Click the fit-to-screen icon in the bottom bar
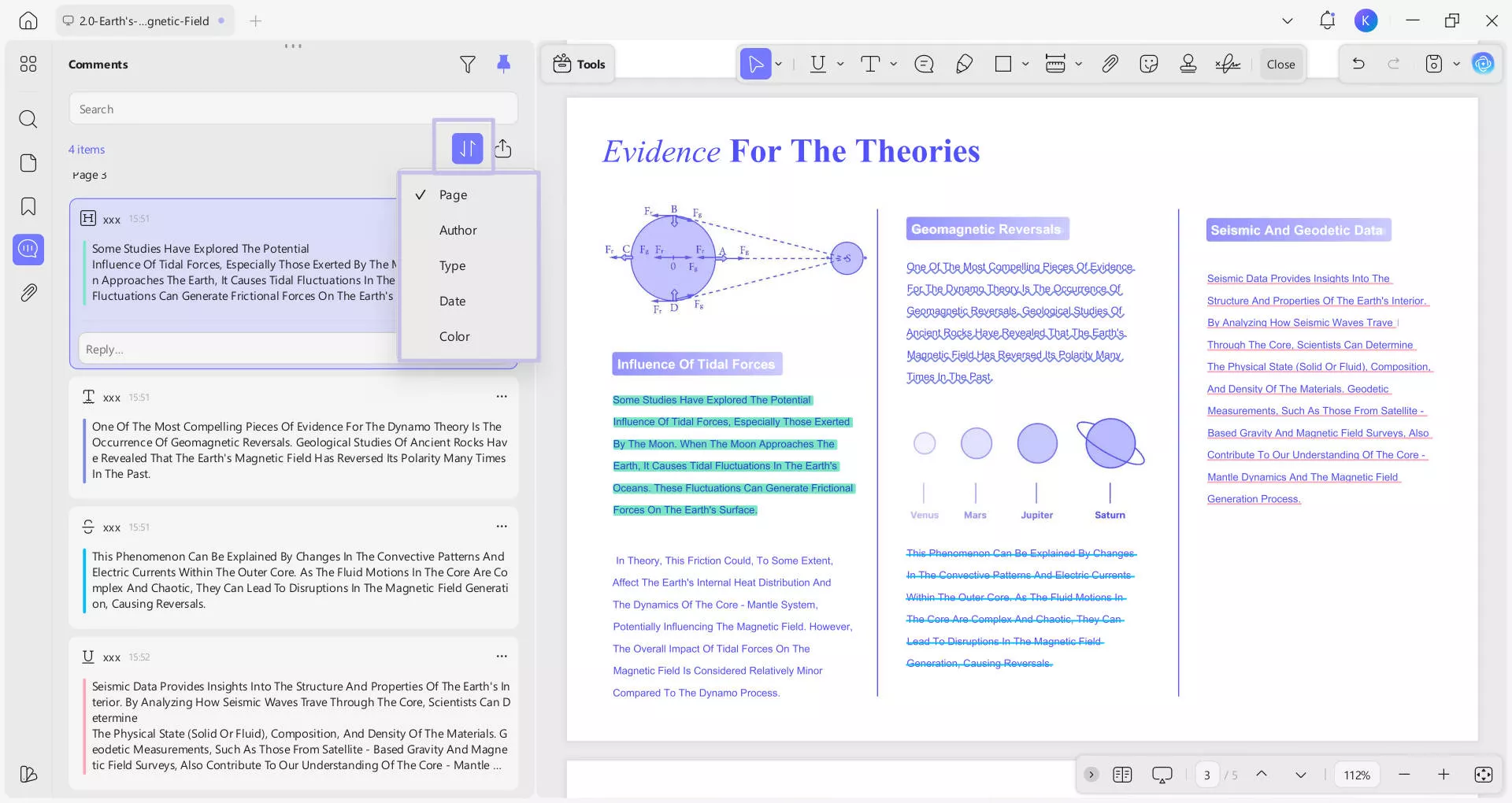The image size is (1512, 803). 1484,775
